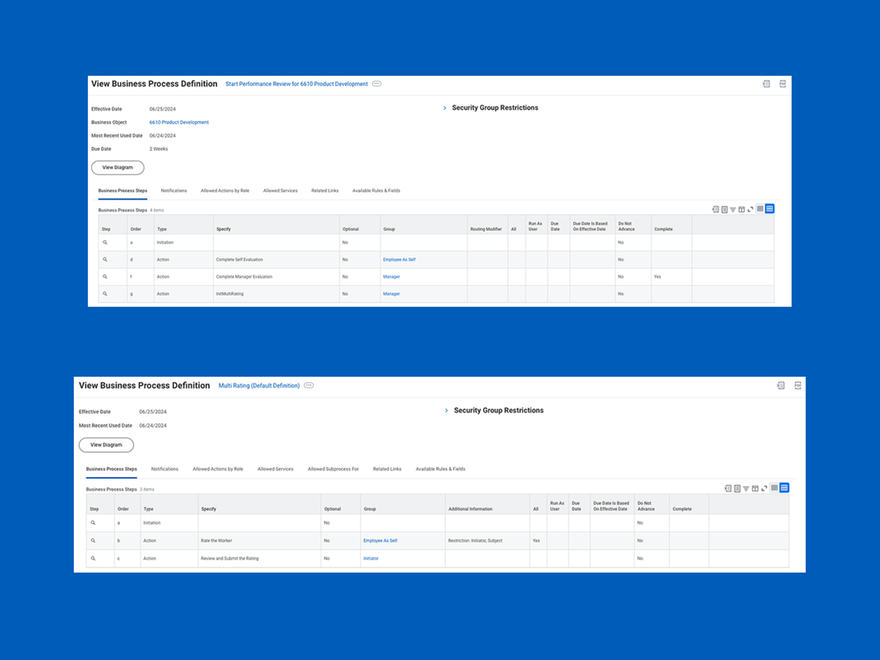Click the View Diagram button
The width and height of the screenshot is (880, 660).
117,167
